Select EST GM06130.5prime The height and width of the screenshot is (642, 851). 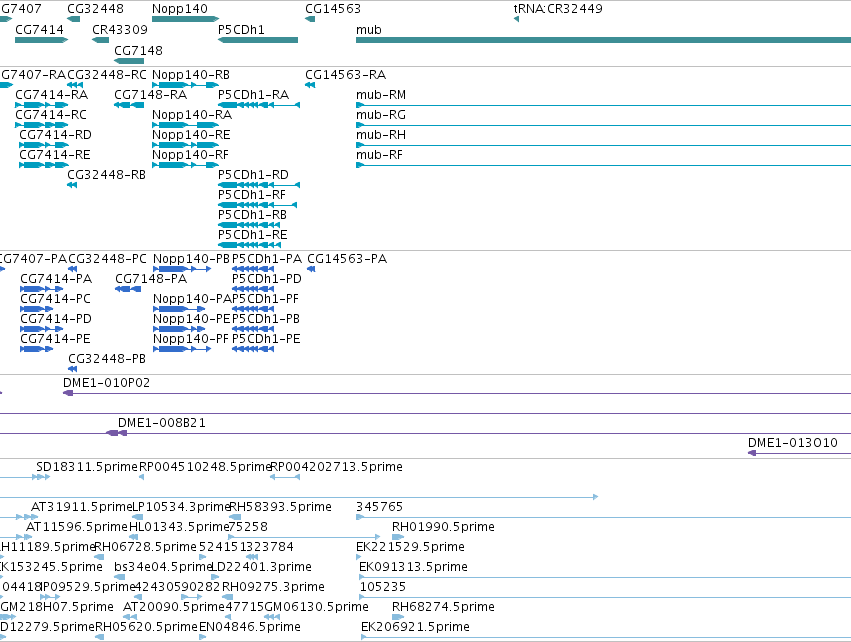point(272,618)
